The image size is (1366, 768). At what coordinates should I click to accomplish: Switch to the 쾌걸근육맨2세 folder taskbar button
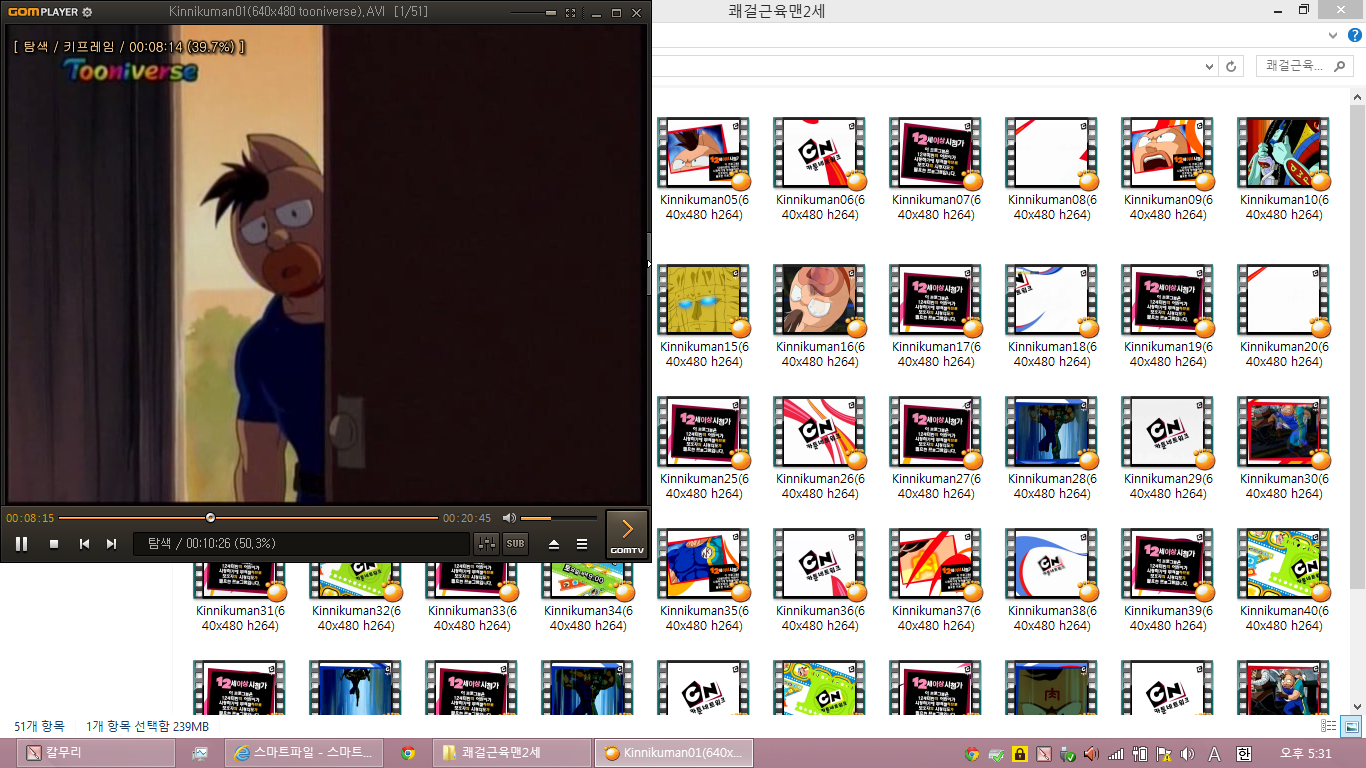513,753
